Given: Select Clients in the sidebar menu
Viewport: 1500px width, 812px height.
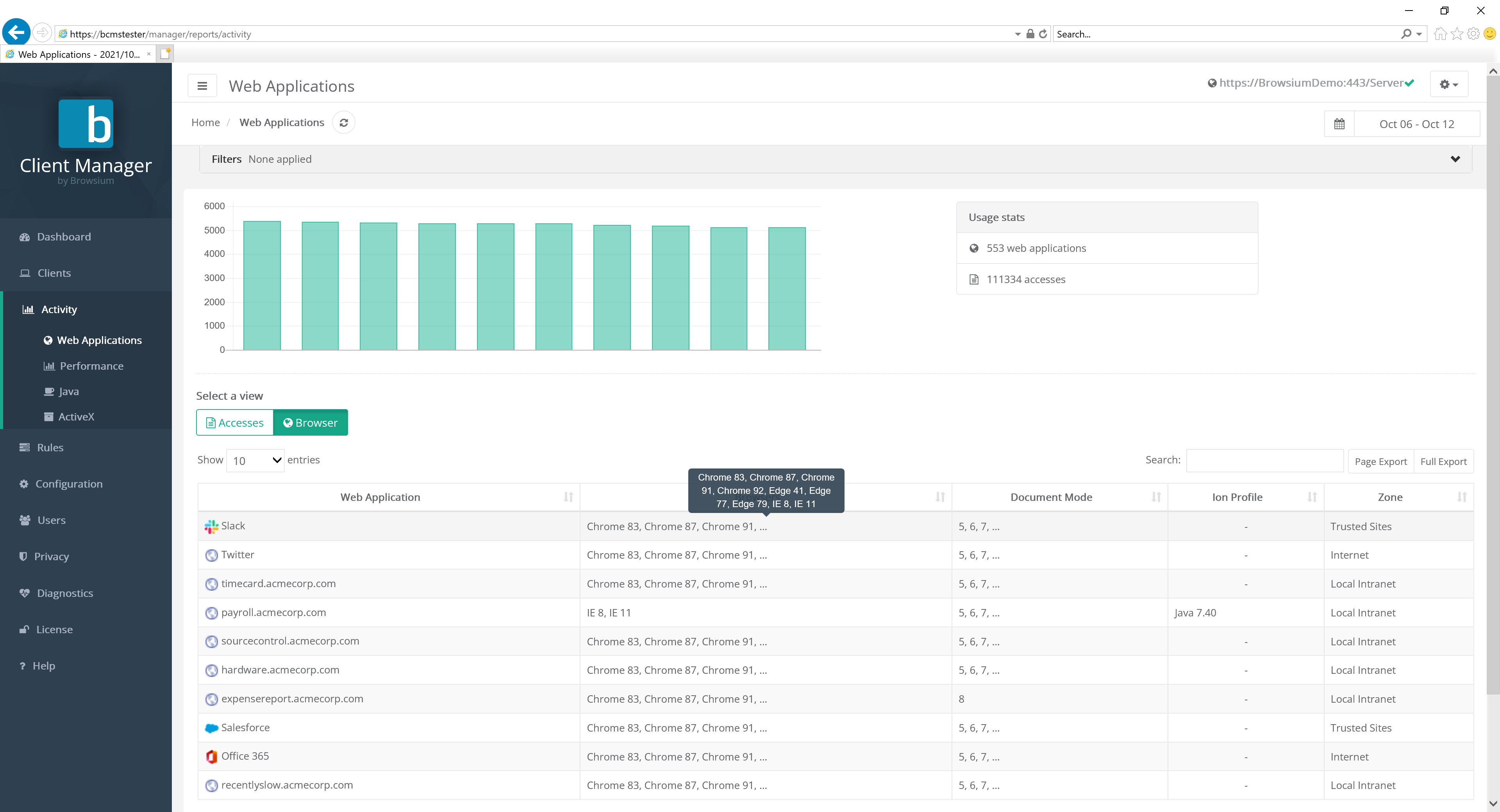Looking at the screenshot, I should tap(54, 272).
